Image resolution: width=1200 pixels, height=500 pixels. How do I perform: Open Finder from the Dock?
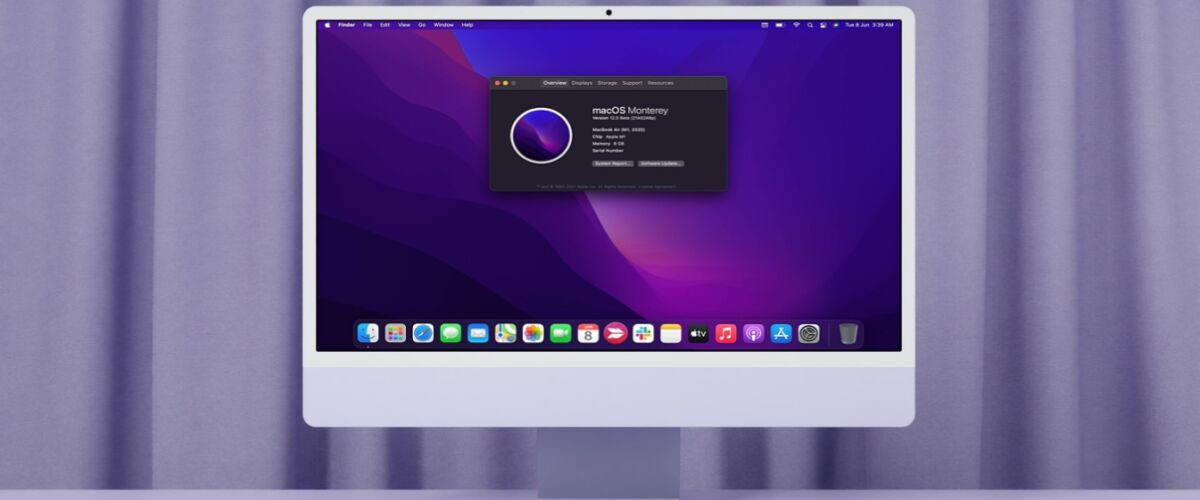point(368,333)
